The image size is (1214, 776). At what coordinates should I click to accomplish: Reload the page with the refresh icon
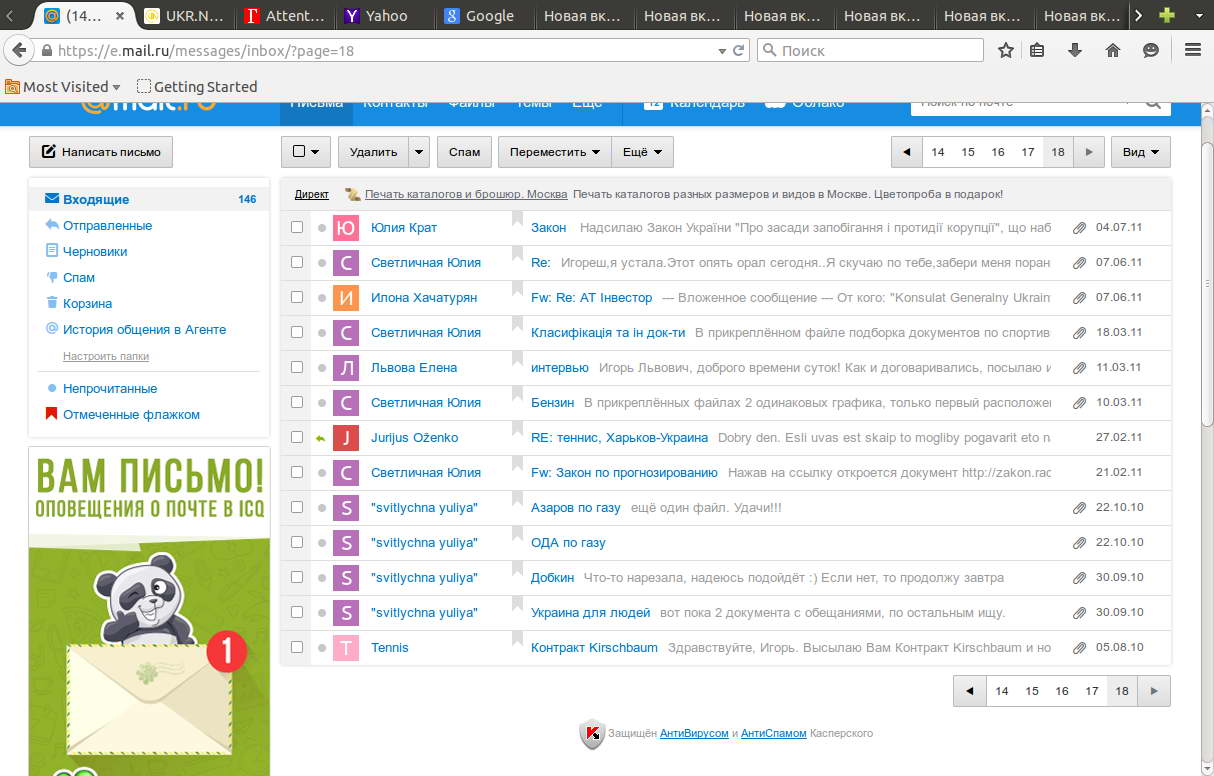click(740, 50)
